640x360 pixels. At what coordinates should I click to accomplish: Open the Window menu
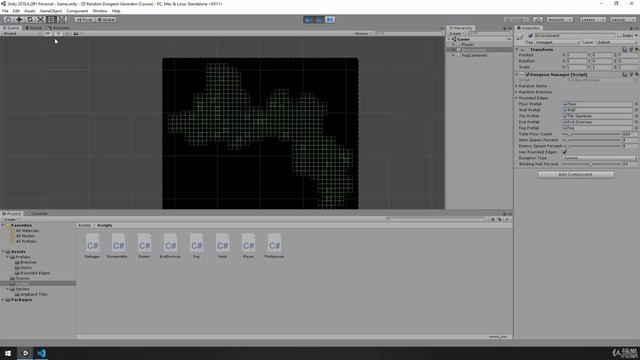coord(100,11)
